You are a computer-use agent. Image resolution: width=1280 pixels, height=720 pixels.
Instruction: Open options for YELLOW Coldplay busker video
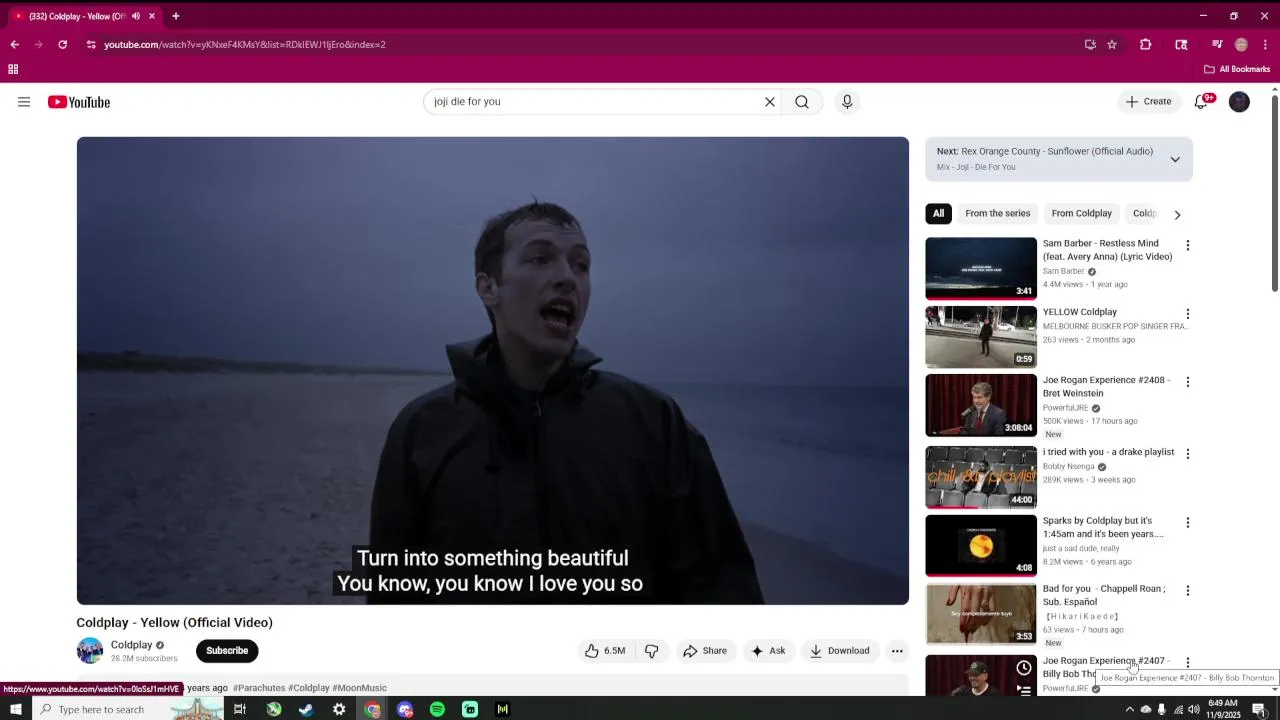point(1188,314)
